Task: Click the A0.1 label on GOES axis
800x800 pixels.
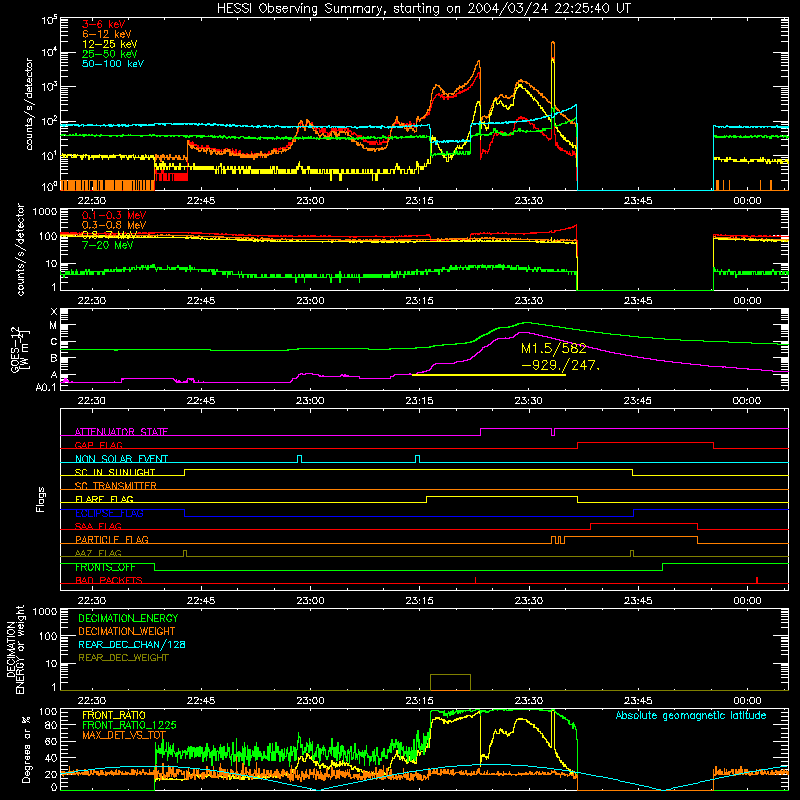Action: coord(46,387)
